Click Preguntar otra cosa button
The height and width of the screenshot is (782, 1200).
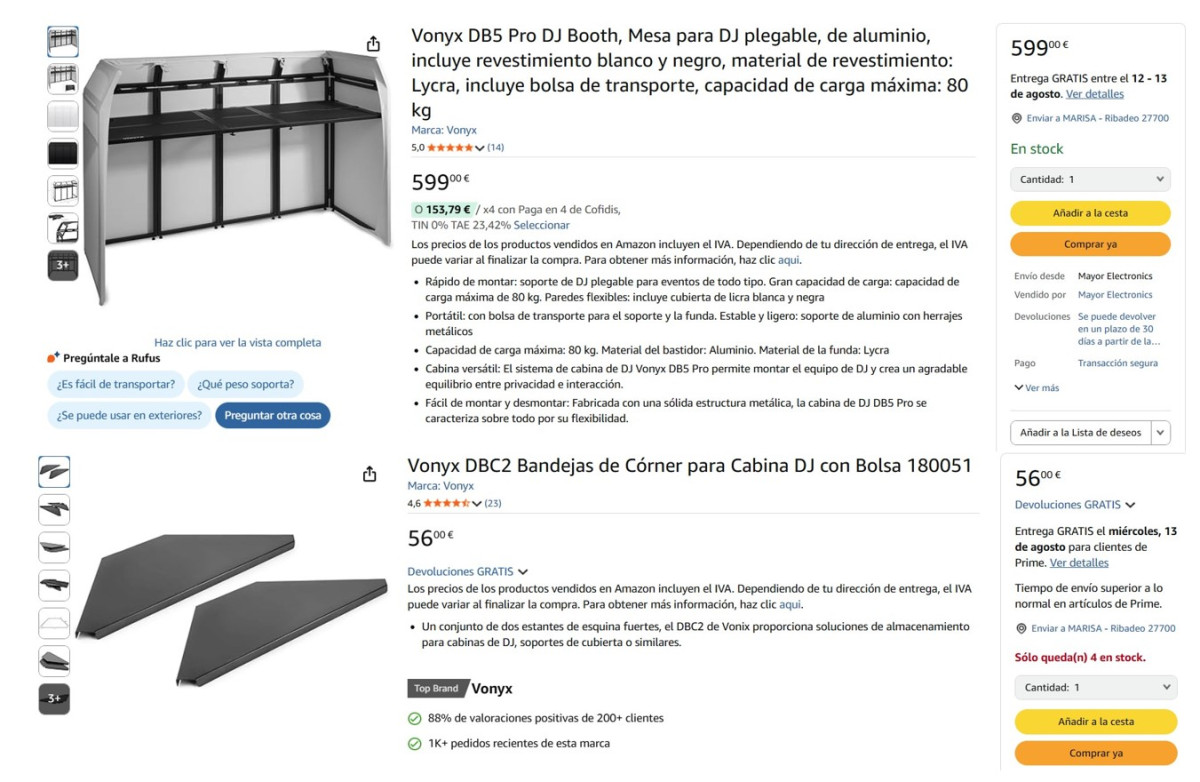[x=273, y=415]
